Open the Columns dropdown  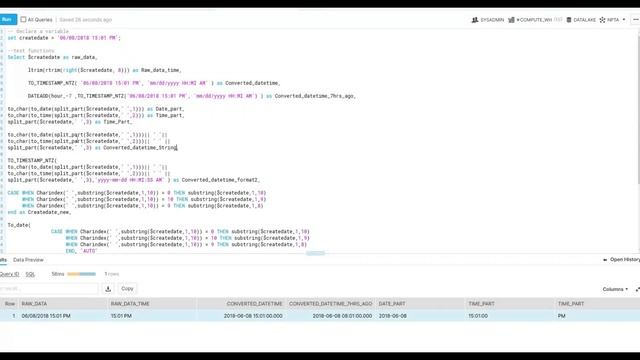point(615,289)
